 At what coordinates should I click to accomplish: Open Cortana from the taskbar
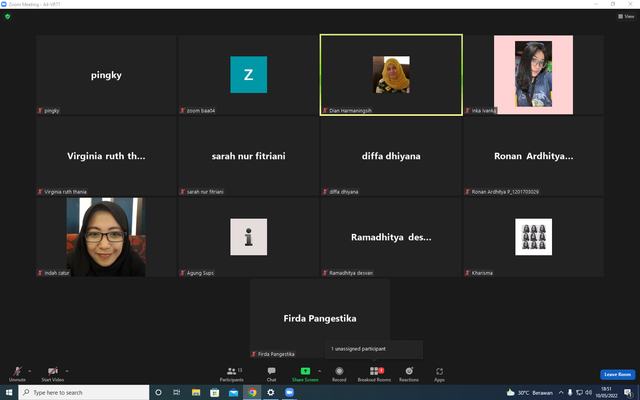158,392
